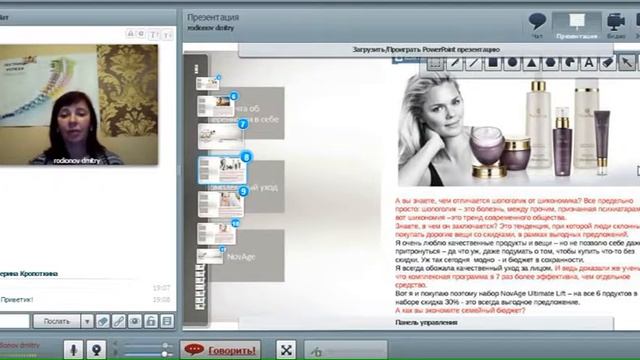640x360 pixels.
Task: Select slide thumbnail number 10
Action: 216,233
